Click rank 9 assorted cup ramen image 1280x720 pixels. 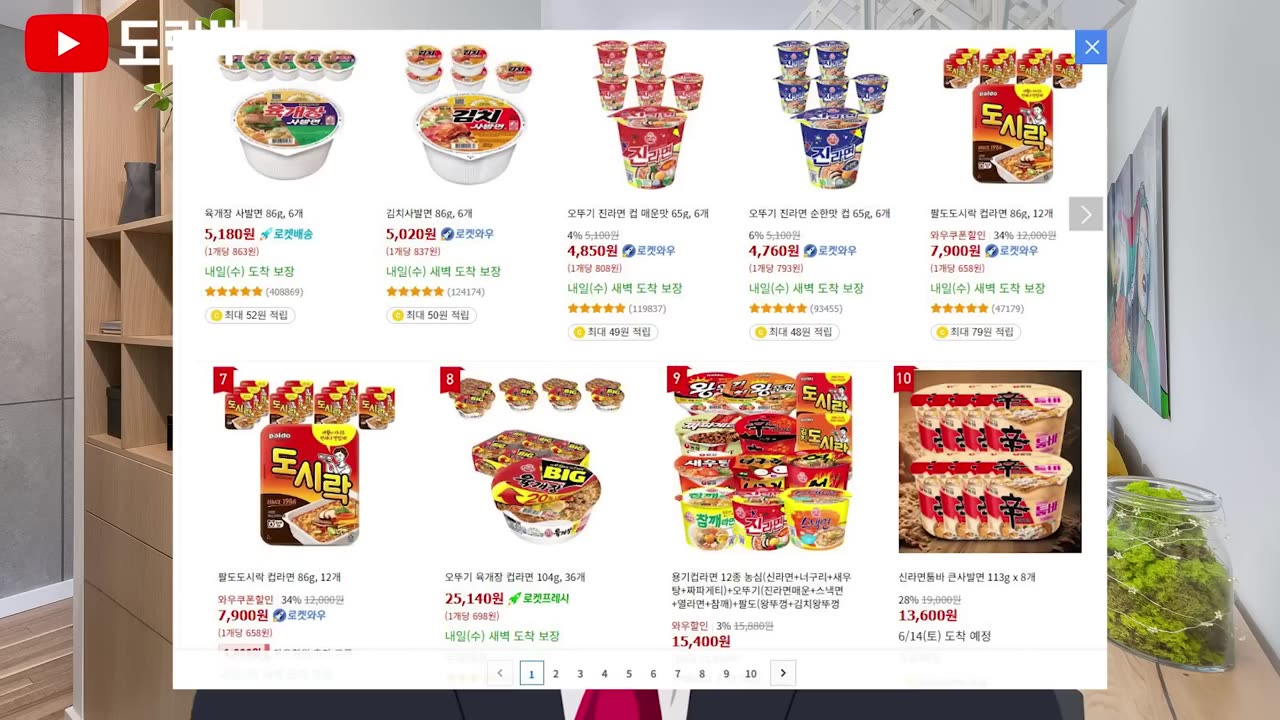[762, 461]
